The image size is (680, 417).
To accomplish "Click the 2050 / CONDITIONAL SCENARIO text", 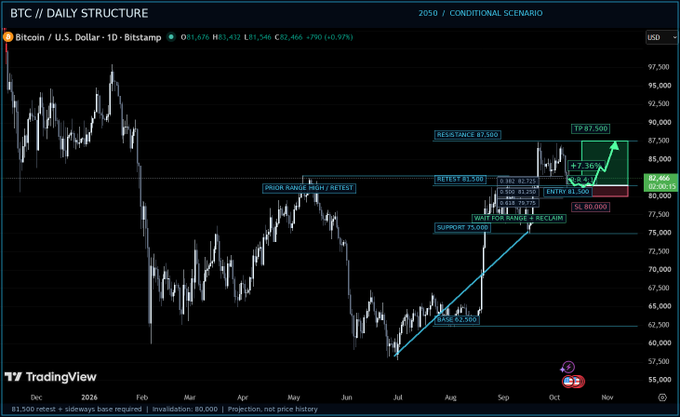I will click(480, 13).
